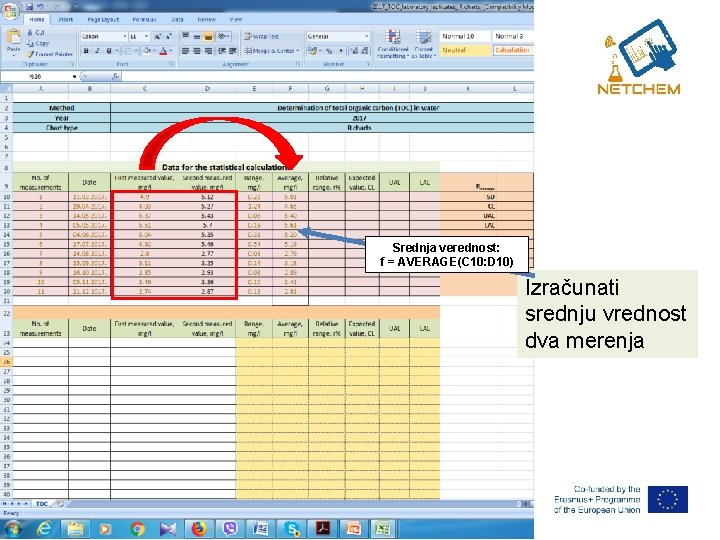The image size is (720, 540).
Task: Switch to the Formulas tab
Action: pyautogui.click(x=144, y=20)
